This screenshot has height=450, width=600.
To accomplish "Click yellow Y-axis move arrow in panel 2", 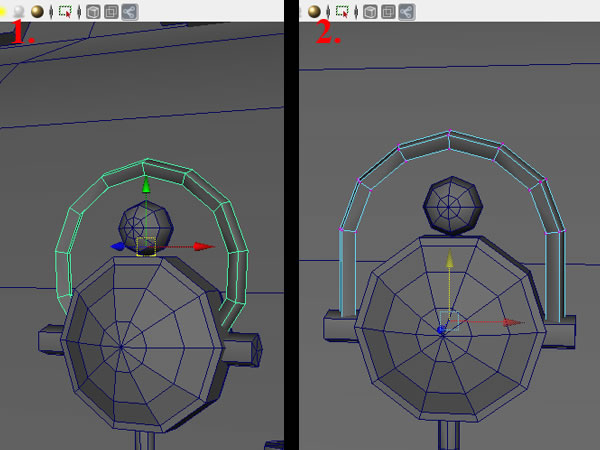I will [x=450, y=259].
